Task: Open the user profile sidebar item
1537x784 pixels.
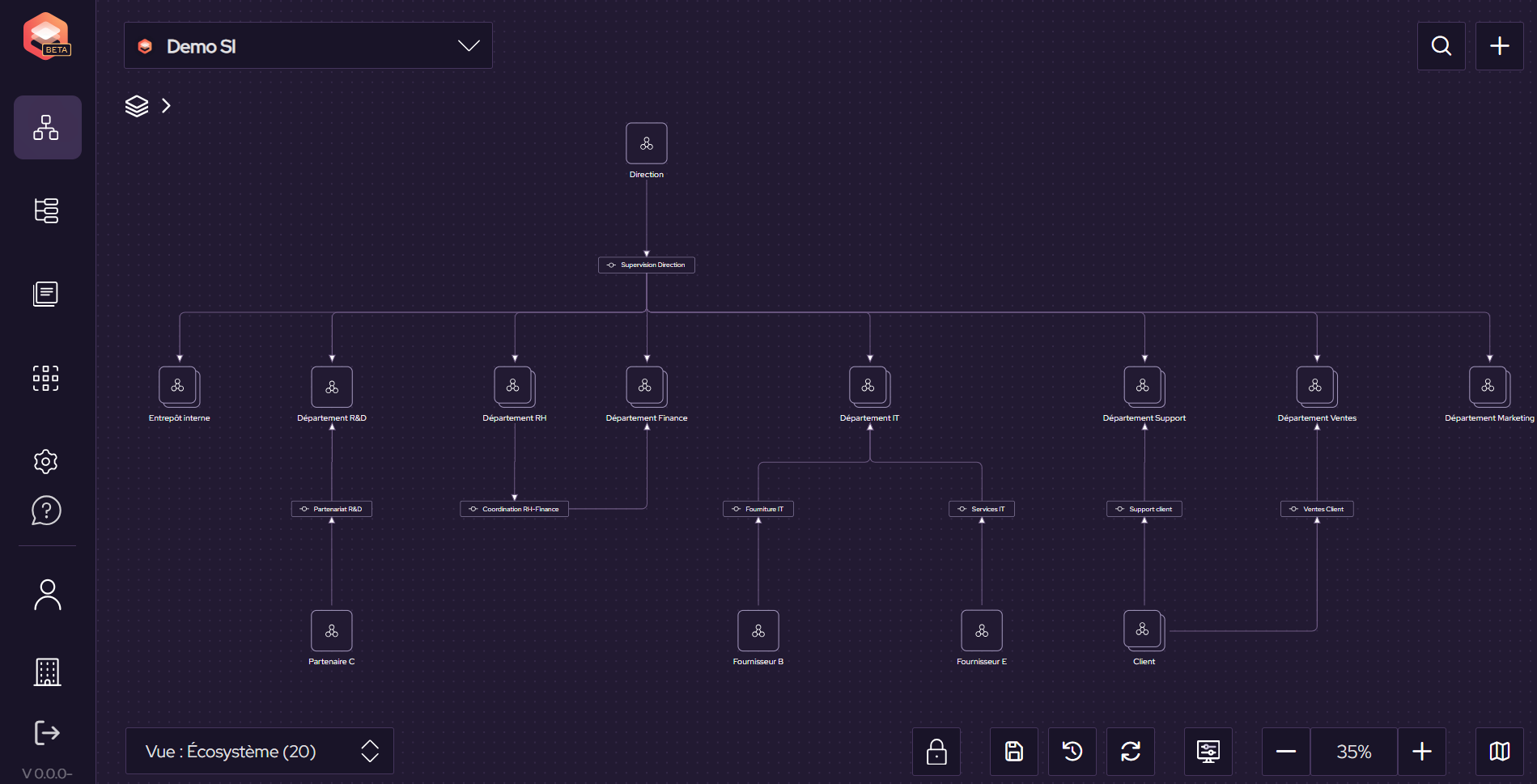Action: [47, 595]
